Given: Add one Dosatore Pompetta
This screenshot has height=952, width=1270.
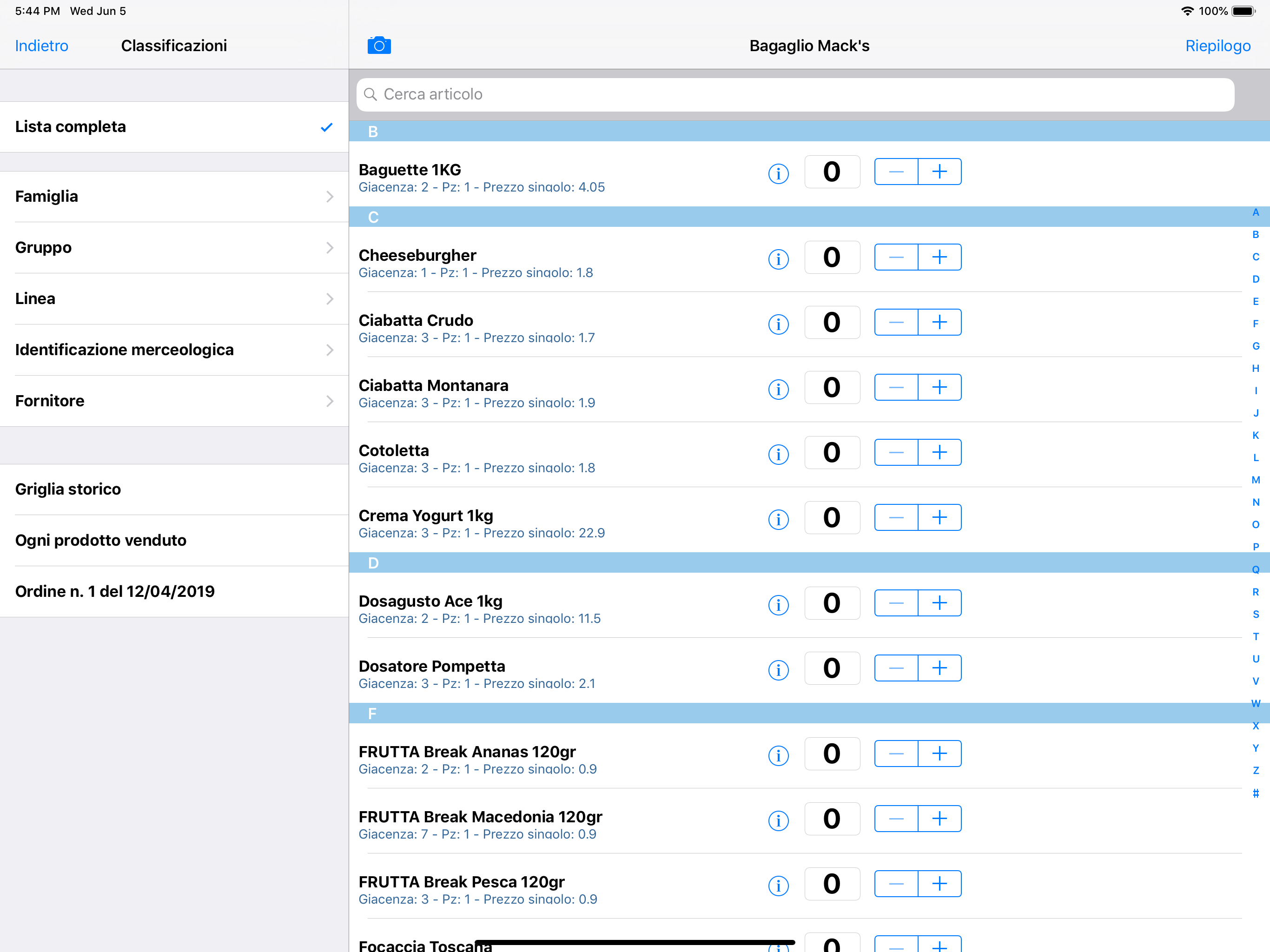Looking at the screenshot, I should 939,668.
